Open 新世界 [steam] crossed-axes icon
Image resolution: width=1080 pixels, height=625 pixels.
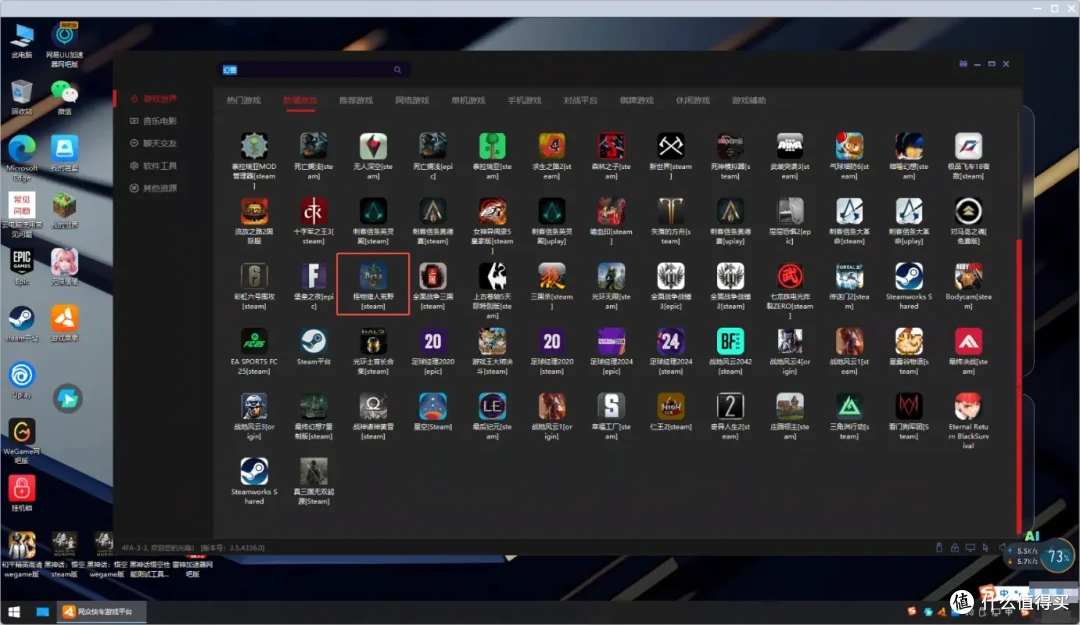click(x=670, y=147)
